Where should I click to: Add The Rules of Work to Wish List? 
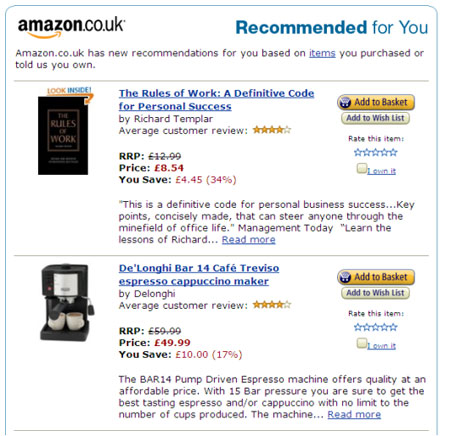(x=375, y=118)
